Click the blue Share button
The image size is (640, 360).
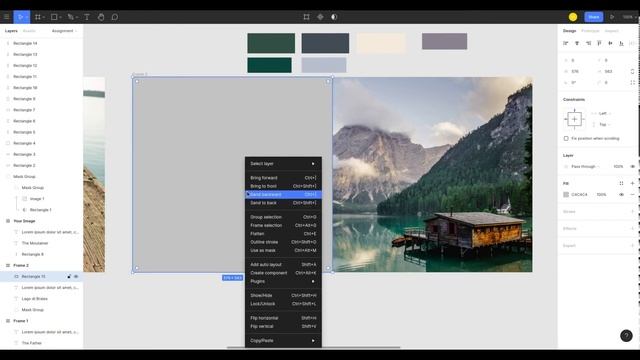[593, 17]
